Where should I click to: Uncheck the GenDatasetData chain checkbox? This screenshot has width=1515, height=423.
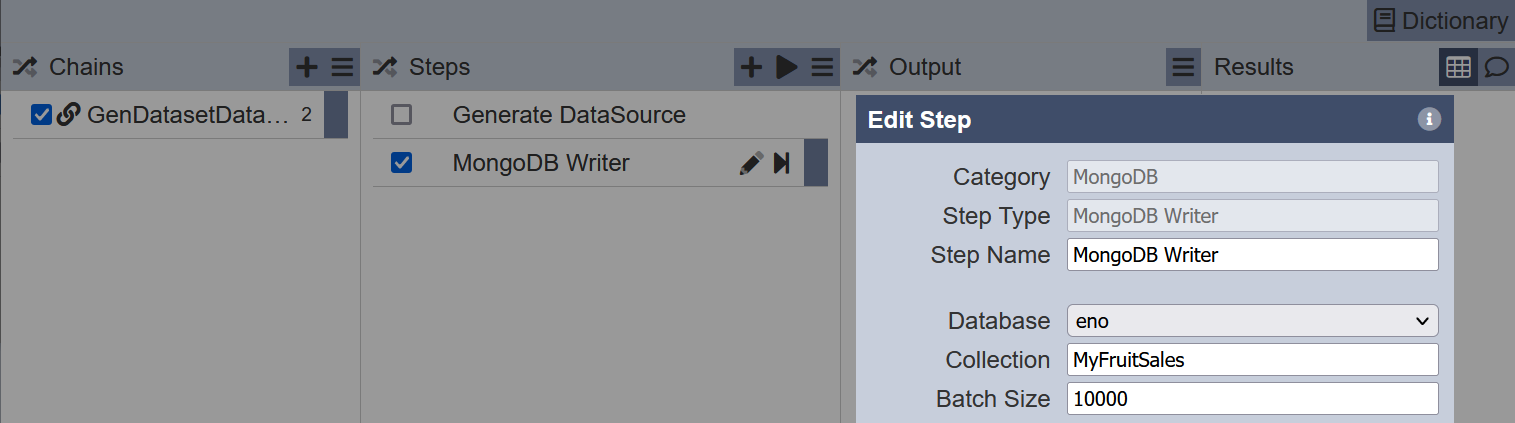(41, 115)
